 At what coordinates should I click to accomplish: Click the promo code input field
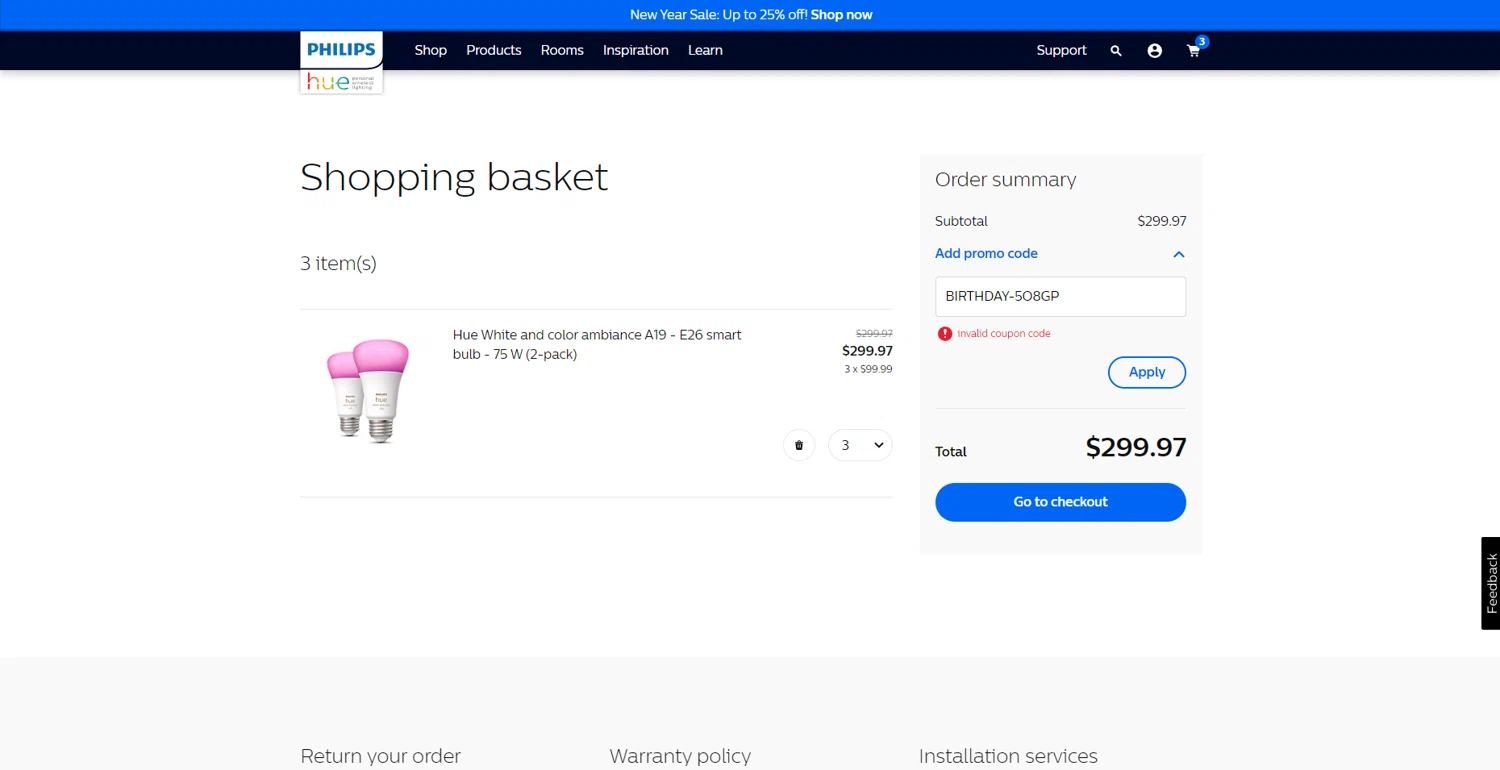(x=1060, y=297)
